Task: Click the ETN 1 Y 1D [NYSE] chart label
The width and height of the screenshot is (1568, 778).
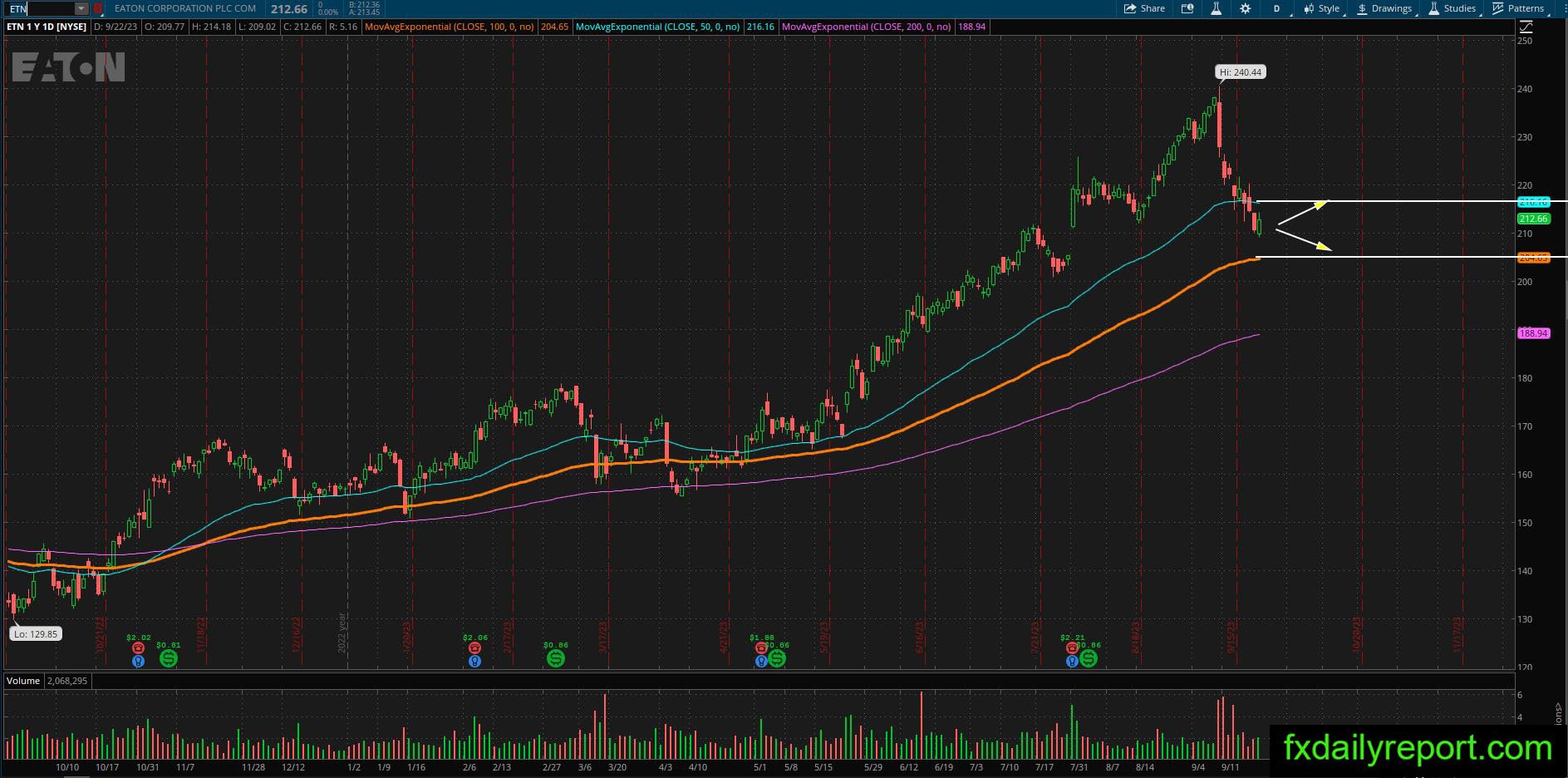Action: tap(47, 27)
